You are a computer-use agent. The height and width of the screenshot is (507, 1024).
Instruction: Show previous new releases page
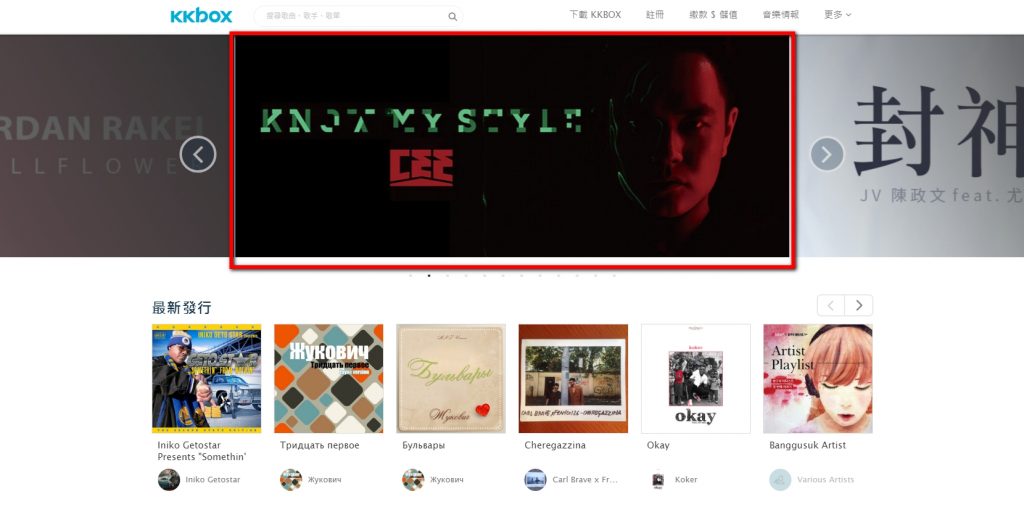coord(831,305)
